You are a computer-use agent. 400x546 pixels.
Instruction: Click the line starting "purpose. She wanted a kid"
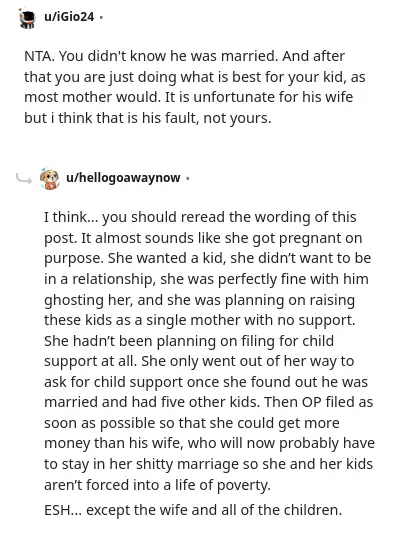click(207, 258)
